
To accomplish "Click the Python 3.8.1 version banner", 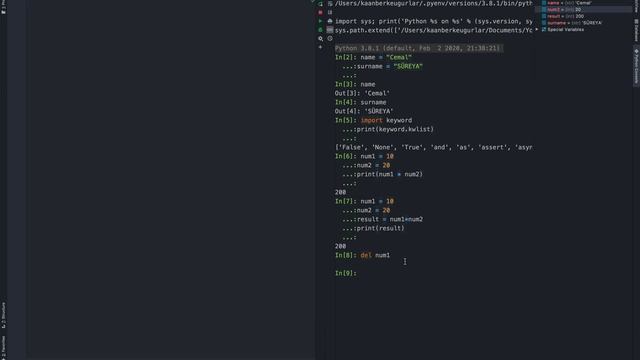I will (419, 48).
